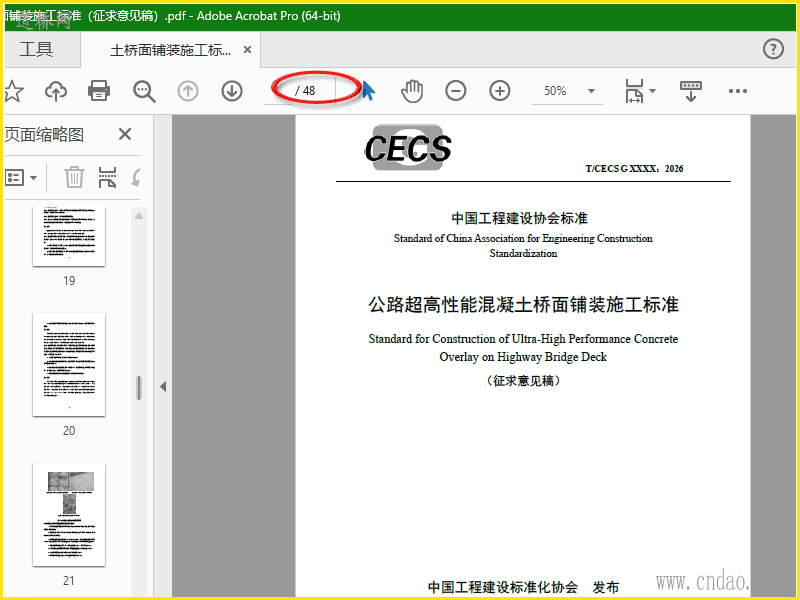Click the bookmark star icon
The height and width of the screenshot is (600, 800).
pos(14,91)
